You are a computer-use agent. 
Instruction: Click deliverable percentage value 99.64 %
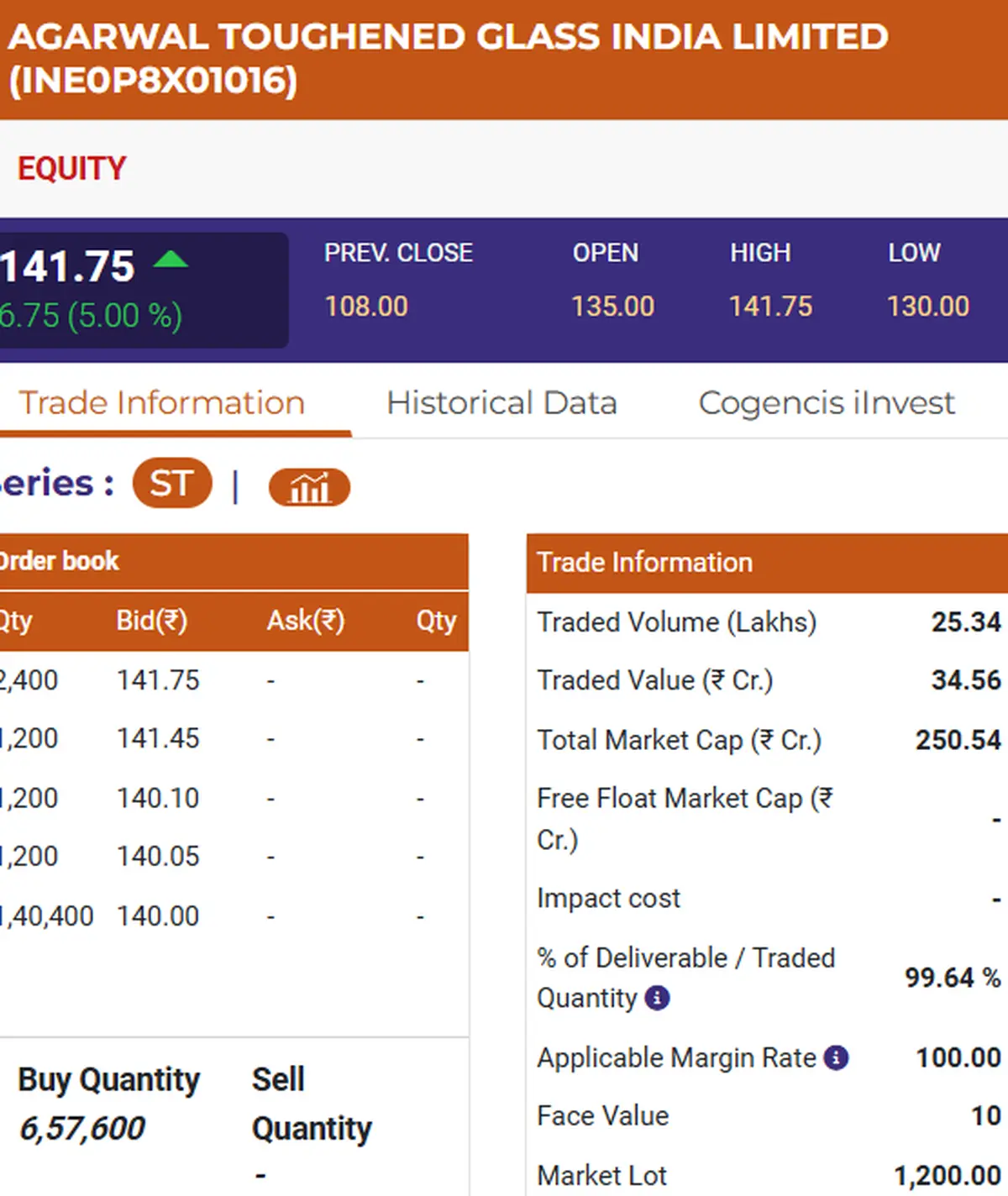coord(953,978)
